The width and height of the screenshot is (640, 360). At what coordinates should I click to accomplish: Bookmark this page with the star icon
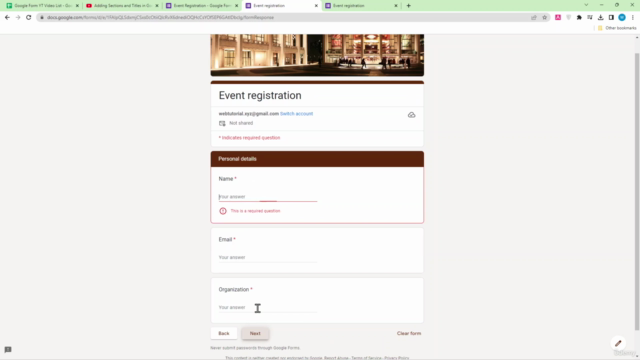(544, 18)
